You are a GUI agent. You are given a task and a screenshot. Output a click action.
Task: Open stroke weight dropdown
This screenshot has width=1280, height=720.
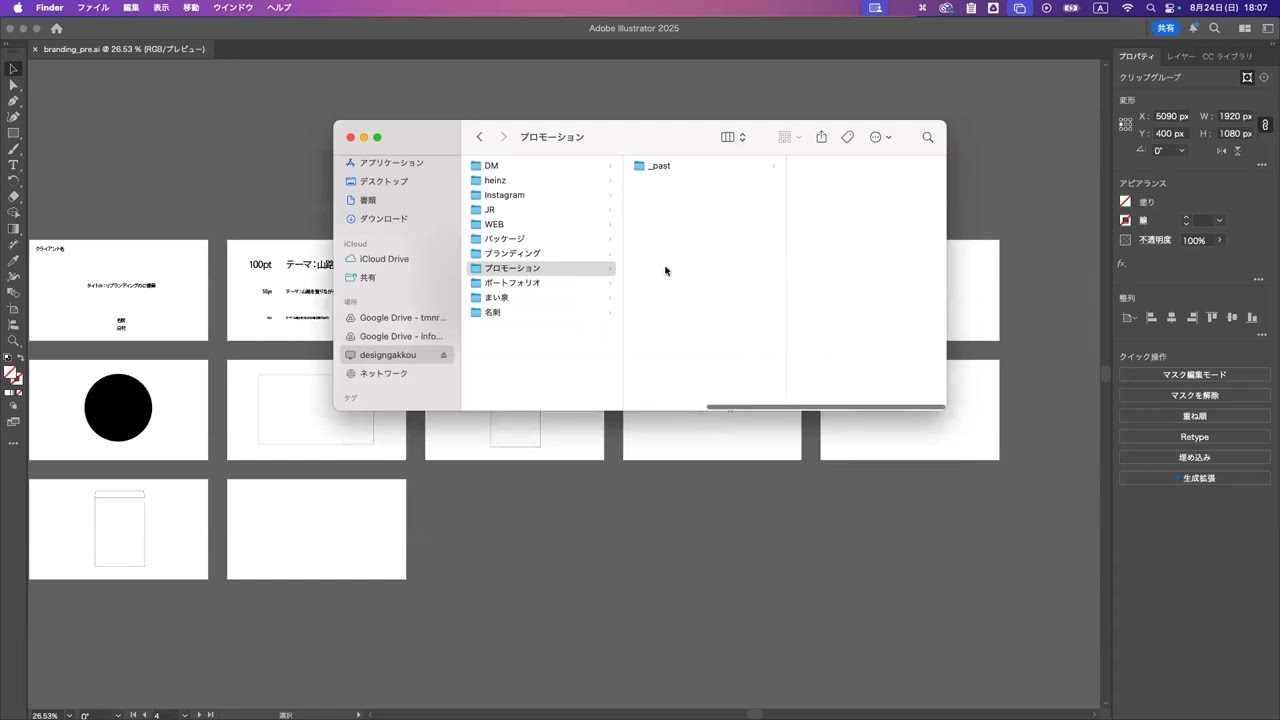tap(1219, 221)
